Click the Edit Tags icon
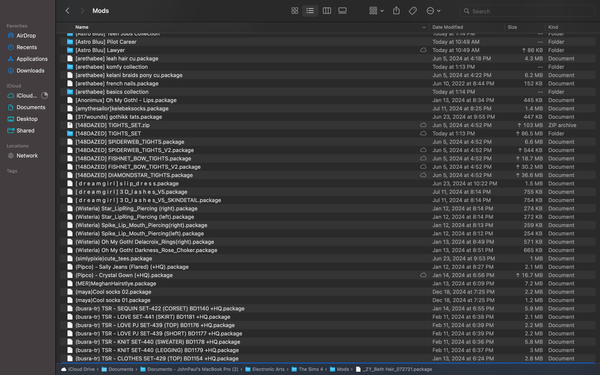This screenshot has width=600, height=375. click(x=413, y=11)
